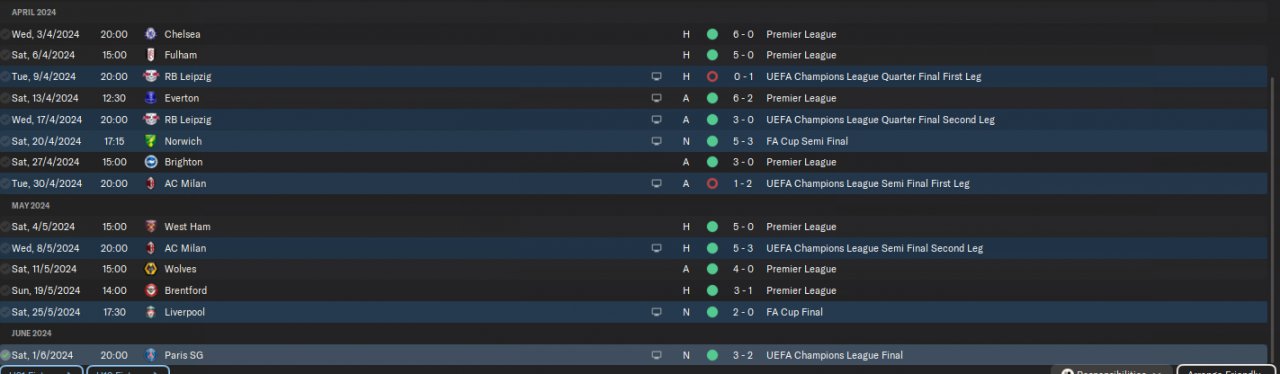Click the Arrange Friendly button
Screen dimensions: 1280x374
1227,370
